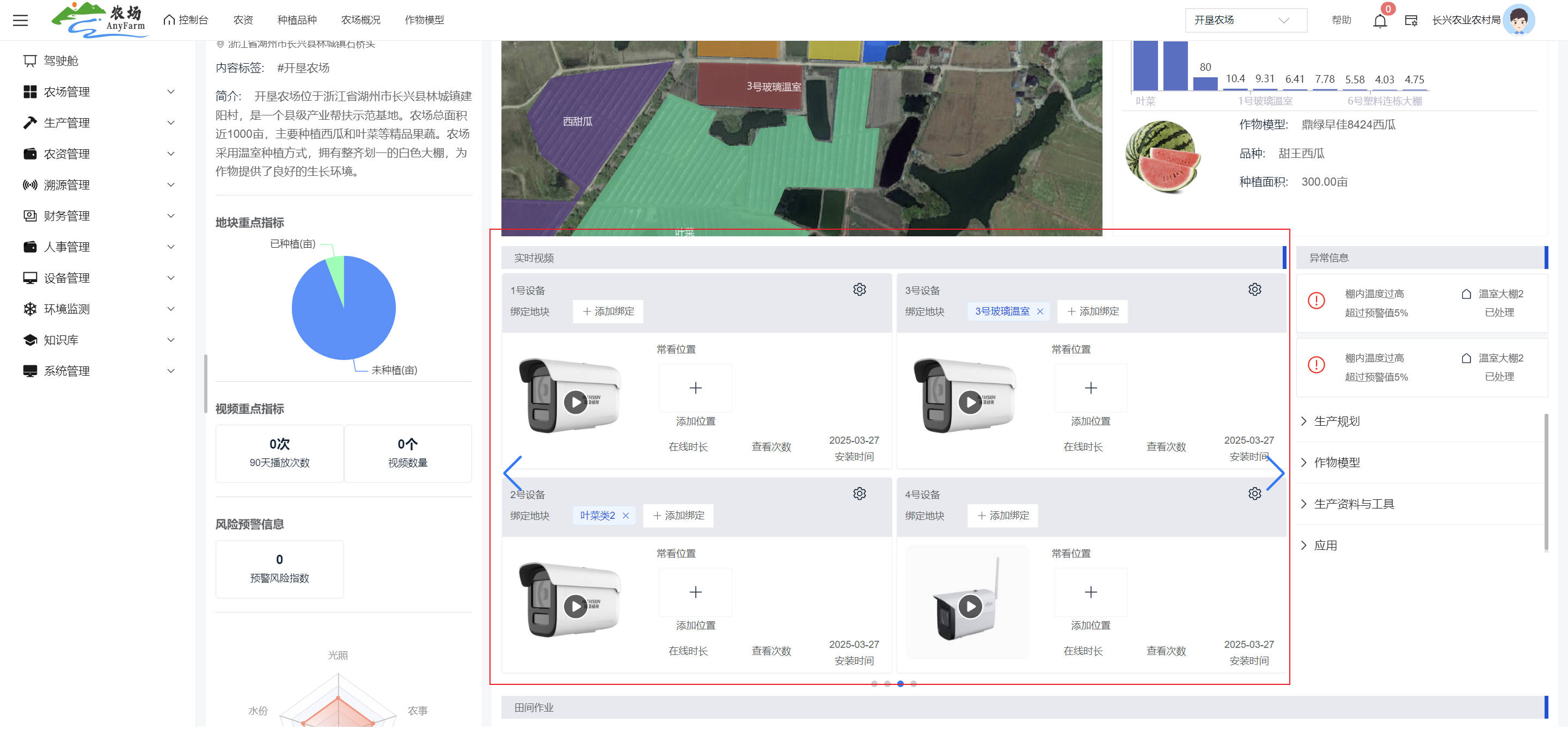
Task: Open settings gear for 4号设备
Action: (1254, 493)
